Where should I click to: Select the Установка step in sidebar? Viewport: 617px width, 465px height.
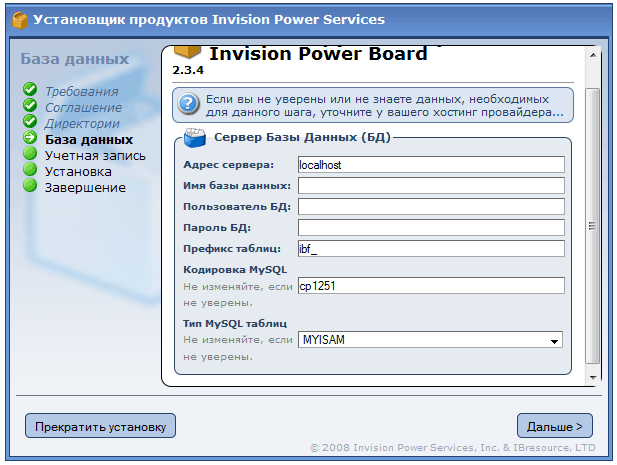(80, 171)
